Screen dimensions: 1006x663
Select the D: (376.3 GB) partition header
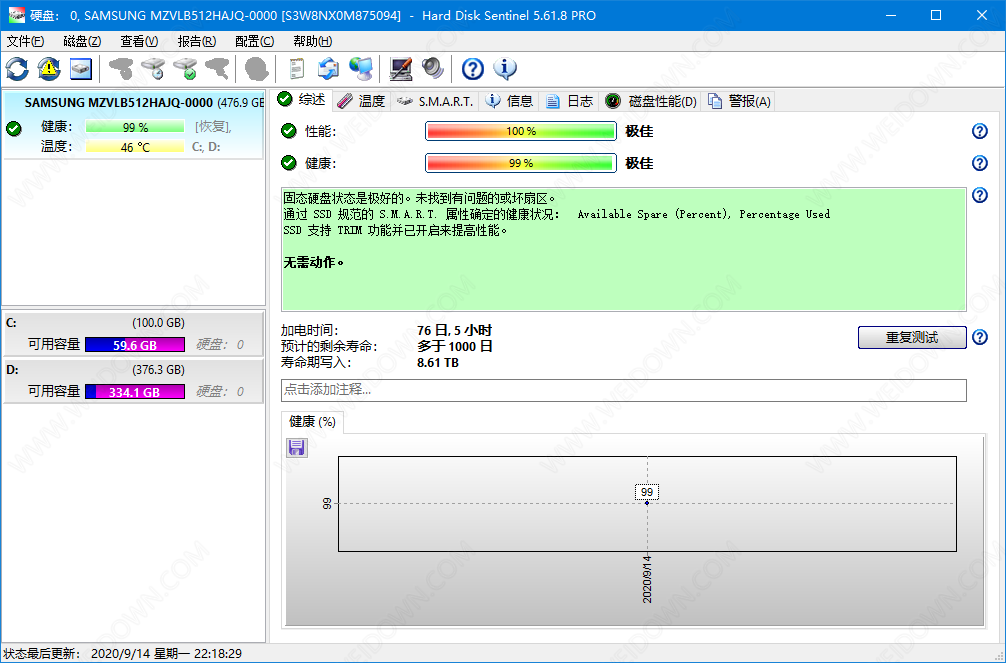pyautogui.click(x=133, y=370)
